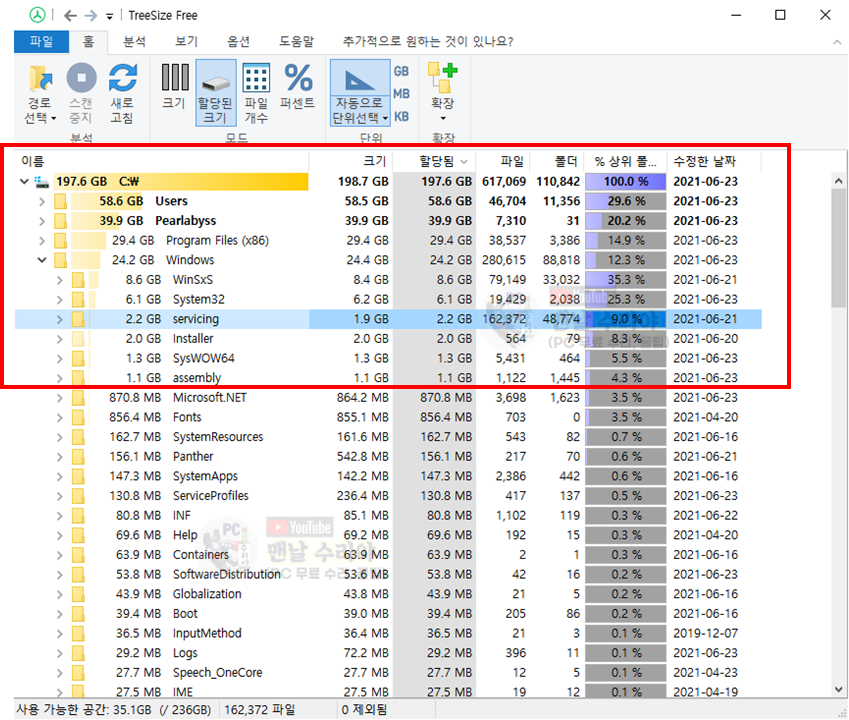Switch to the 분석 (Analysis) tab
849x720 pixels.
(134, 42)
